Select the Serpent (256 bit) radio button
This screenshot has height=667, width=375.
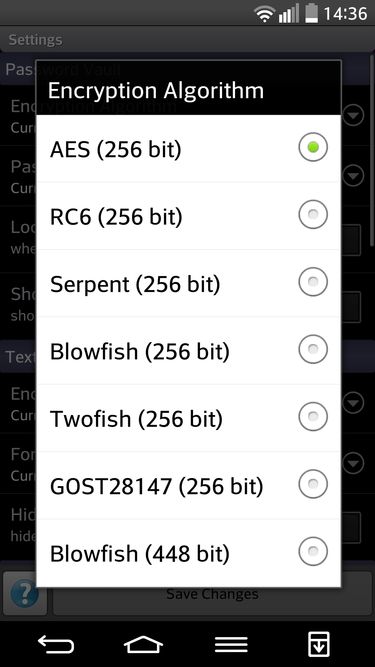[x=313, y=282]
